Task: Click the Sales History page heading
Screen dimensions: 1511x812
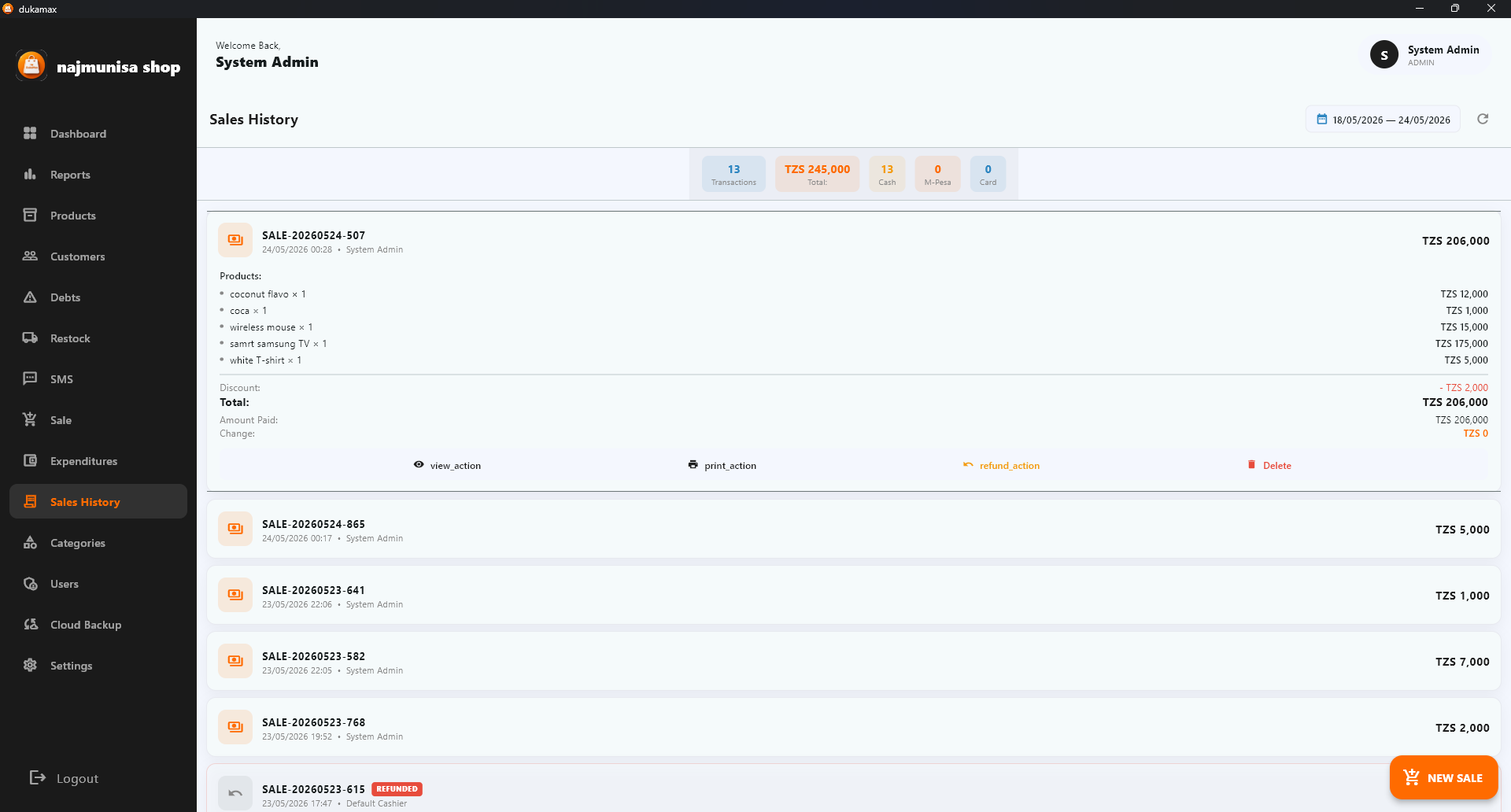Action: [x=253, y=120]
